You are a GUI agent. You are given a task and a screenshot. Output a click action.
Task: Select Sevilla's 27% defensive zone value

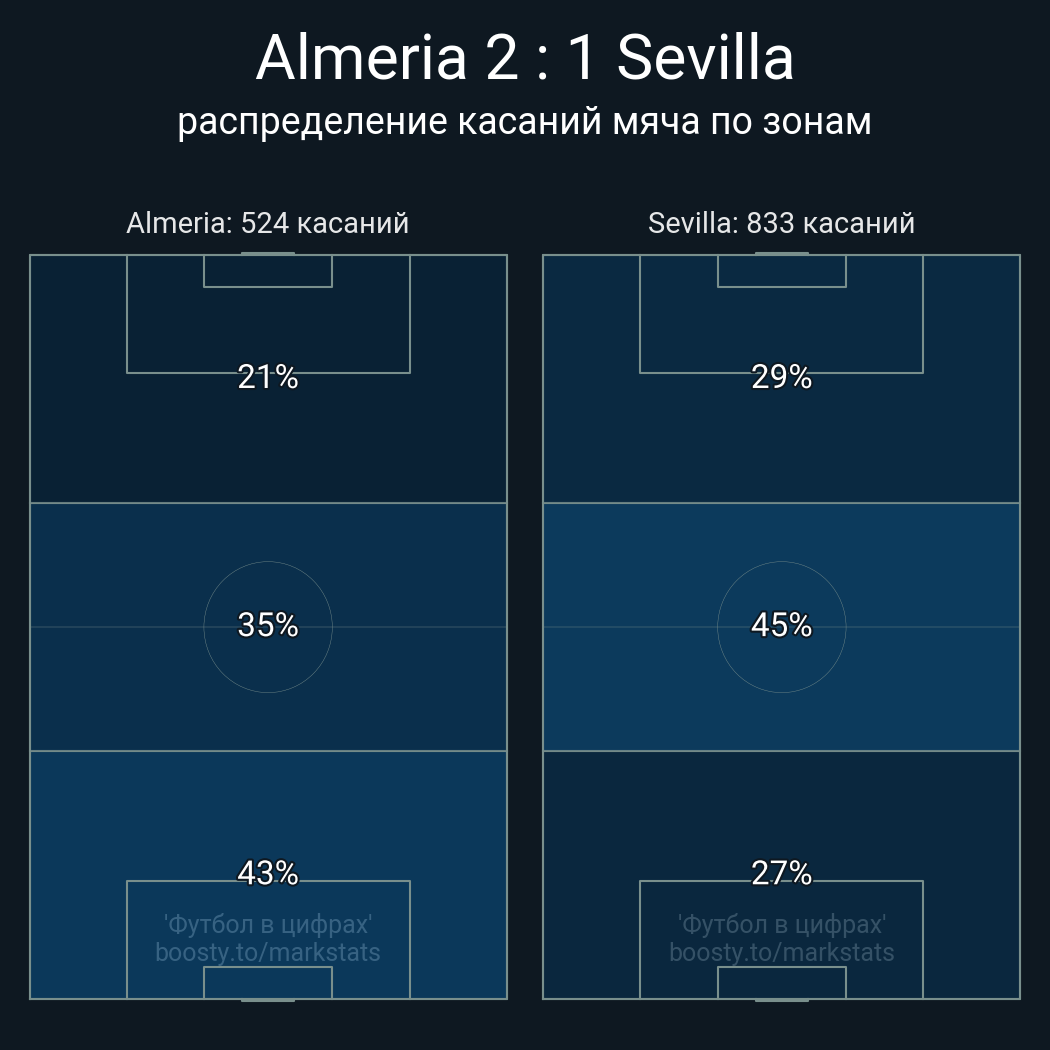click(x=781, y=873)
